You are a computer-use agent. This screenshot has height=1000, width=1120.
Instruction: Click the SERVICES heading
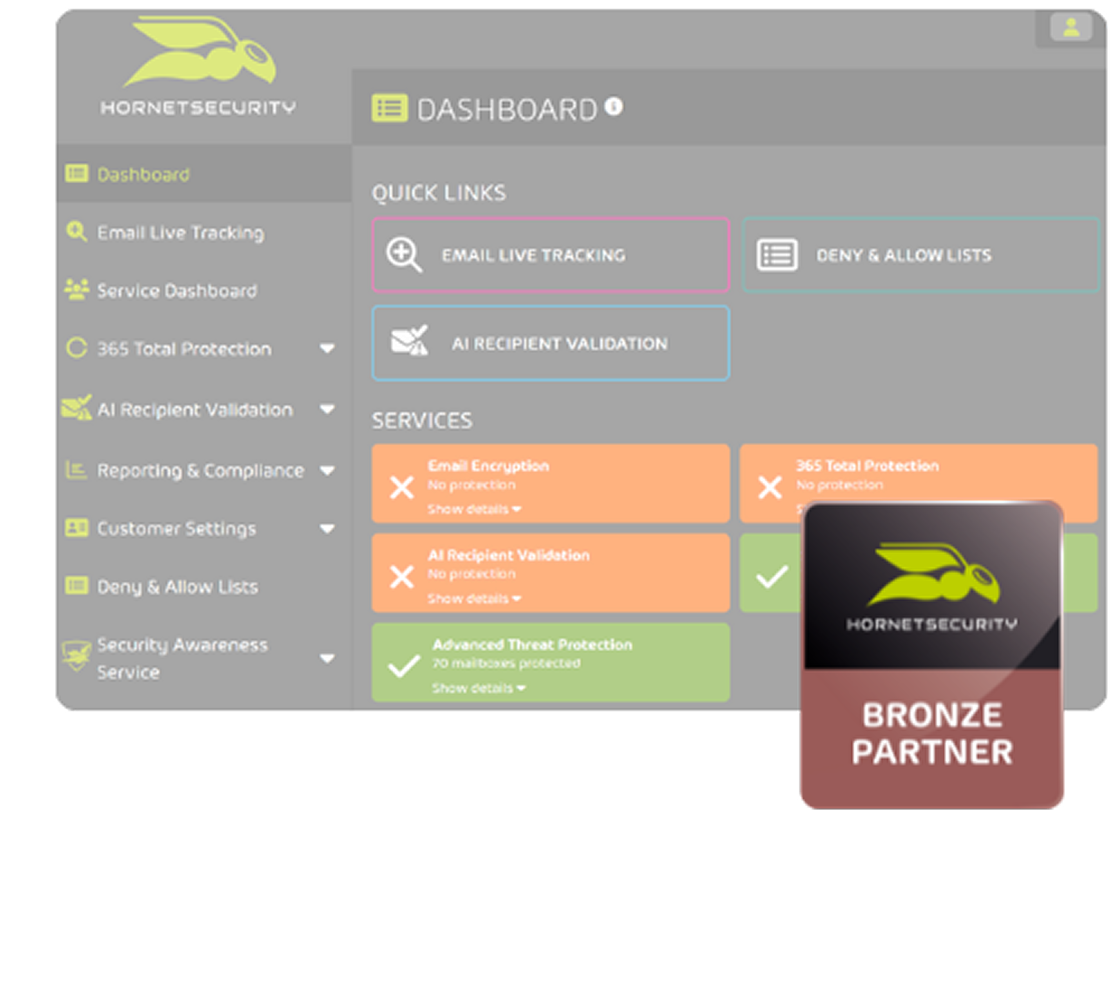tap(421, 421)
